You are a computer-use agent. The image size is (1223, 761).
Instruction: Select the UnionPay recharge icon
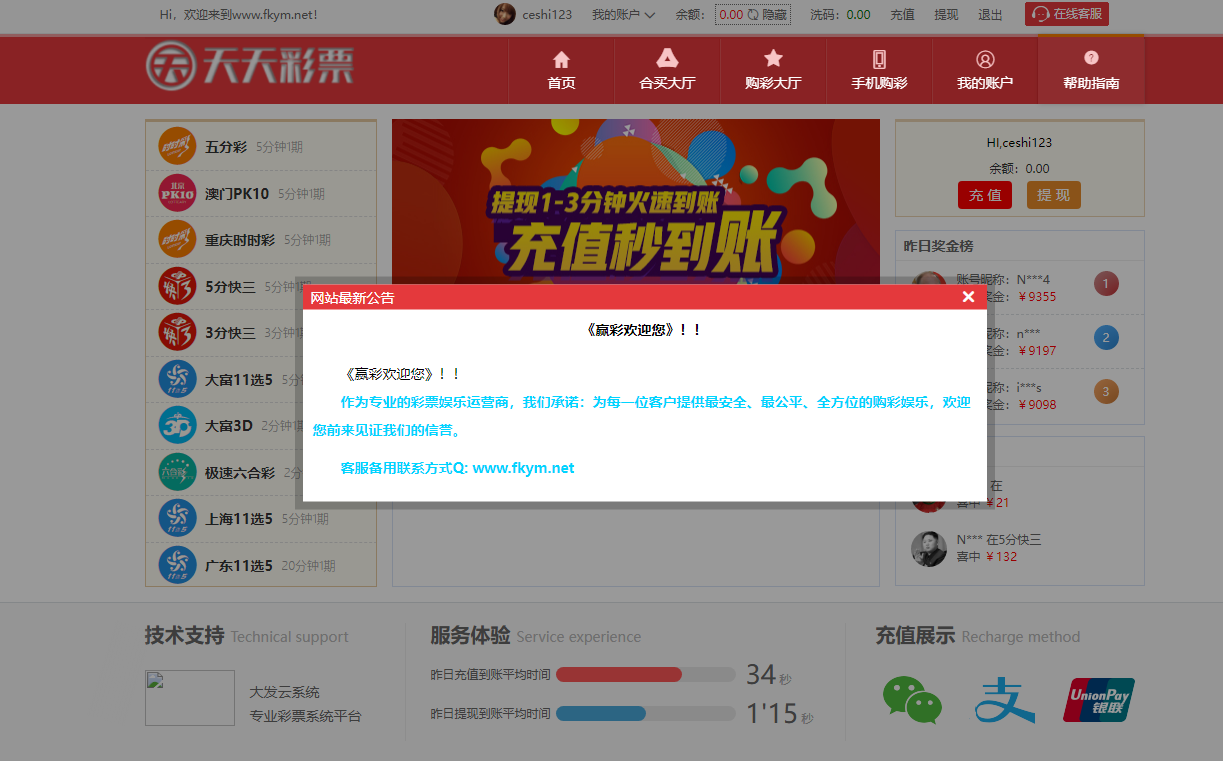pos(1098,700)
